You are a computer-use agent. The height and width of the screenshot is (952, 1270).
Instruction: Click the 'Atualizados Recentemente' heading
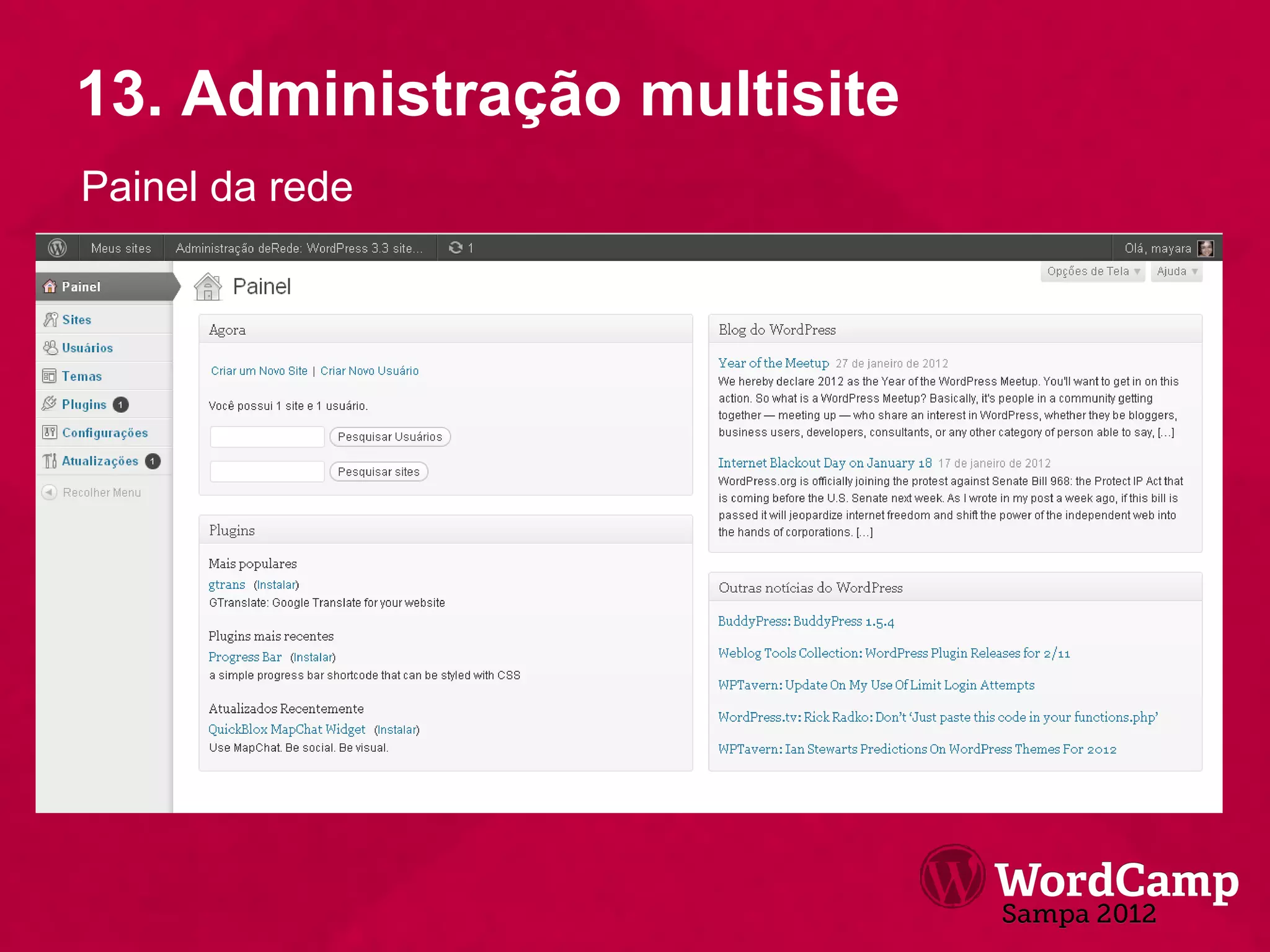pos(286,708)
